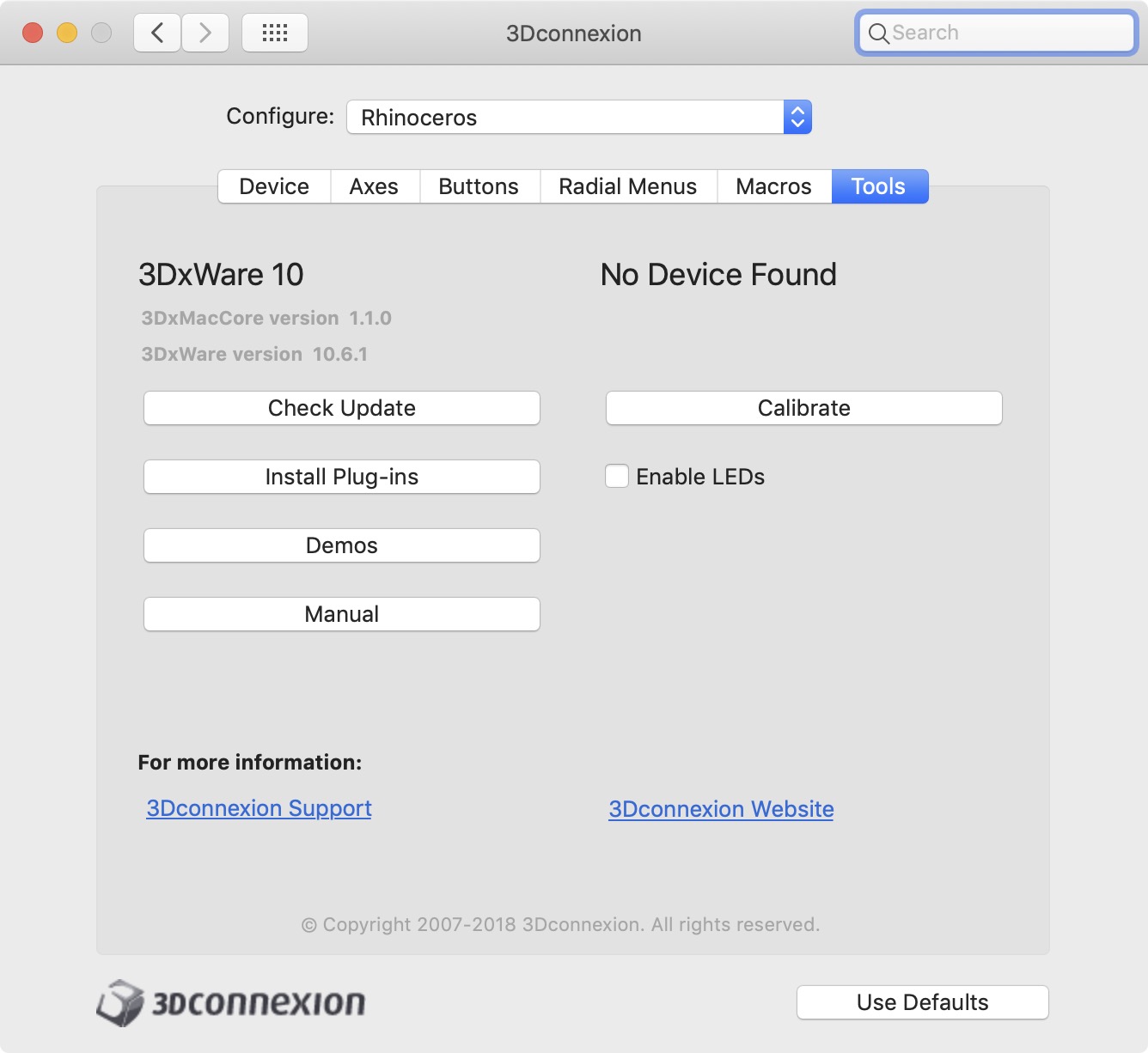The height and width of the screenshot is (1053, 1148).
Task: Click the copyright 2007-2018 notice
Action: tap(560, 925)
